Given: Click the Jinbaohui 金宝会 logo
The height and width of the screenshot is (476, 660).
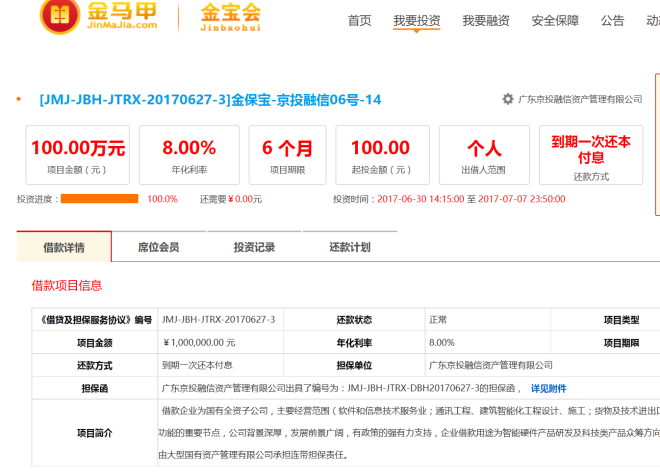Looking at the screenshot, I should pos(231,17).
